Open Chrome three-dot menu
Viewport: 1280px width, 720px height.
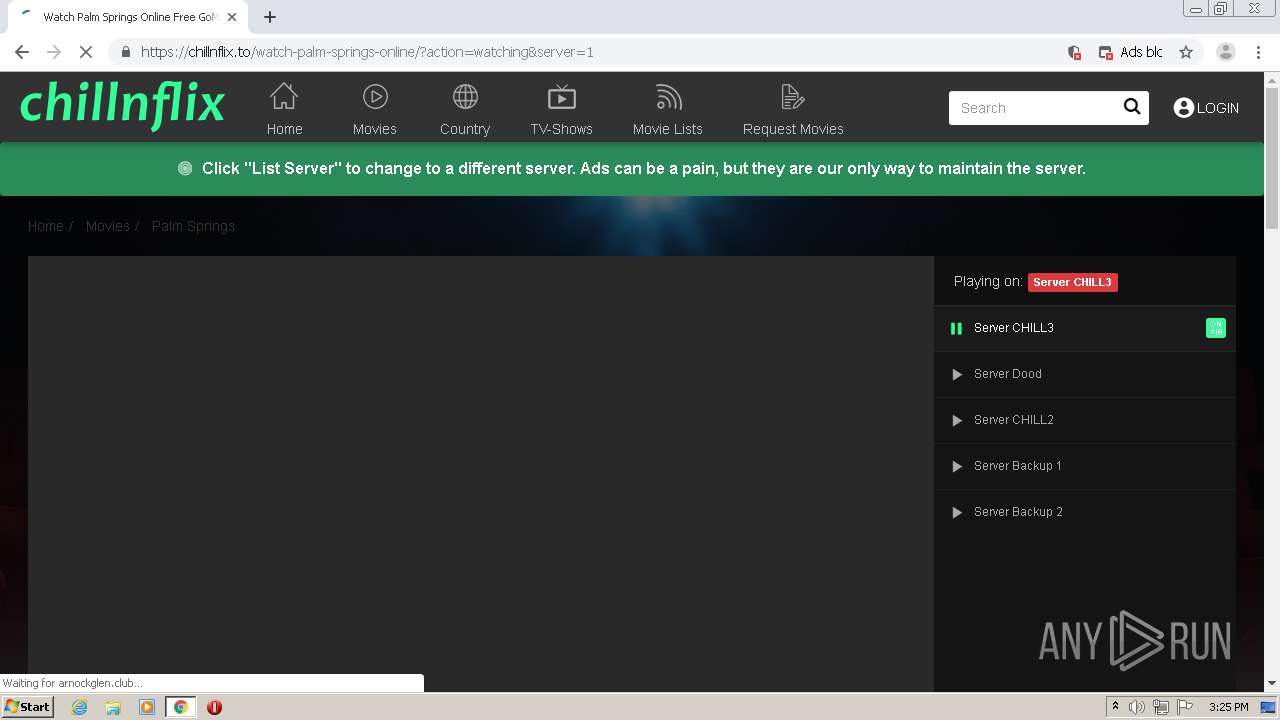coord(1258,52)
